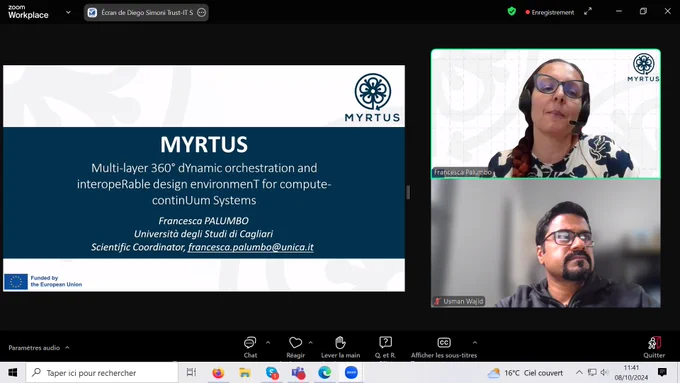Open the Windows Start menu
Viewport: 680px width, 383px height.
[13, 373]
